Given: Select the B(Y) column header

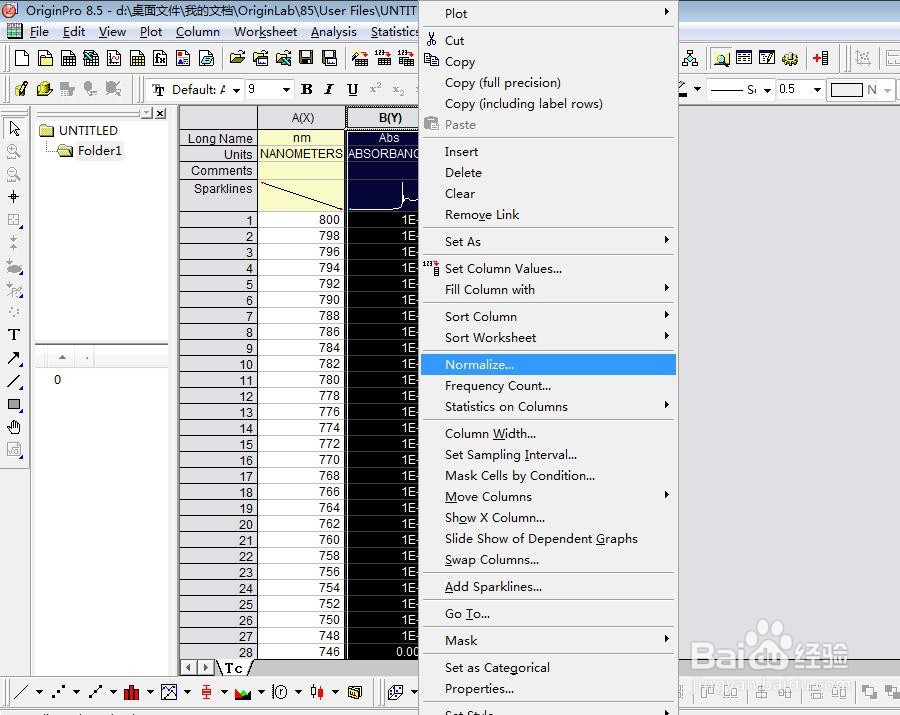Looking at the screenshot, I should (383, 118).
